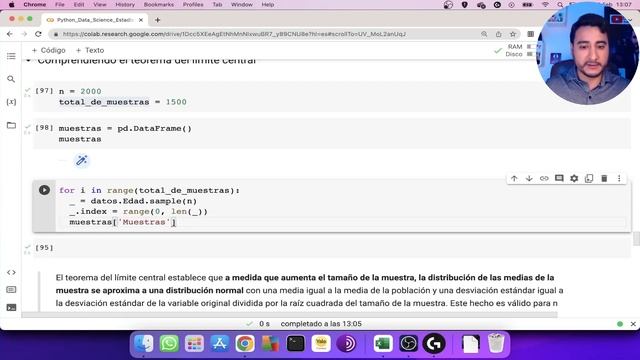Open the Apple menu
This screenshot has width=640, height=360.
coord(11,4)
